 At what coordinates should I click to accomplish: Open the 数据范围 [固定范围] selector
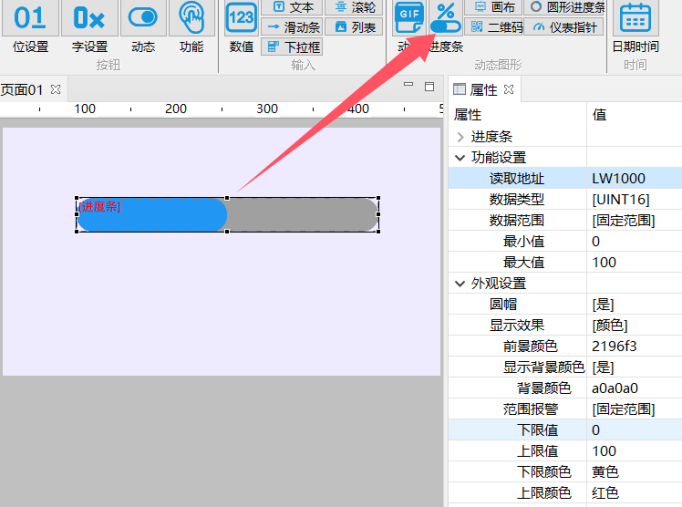[x=634, y=220]
